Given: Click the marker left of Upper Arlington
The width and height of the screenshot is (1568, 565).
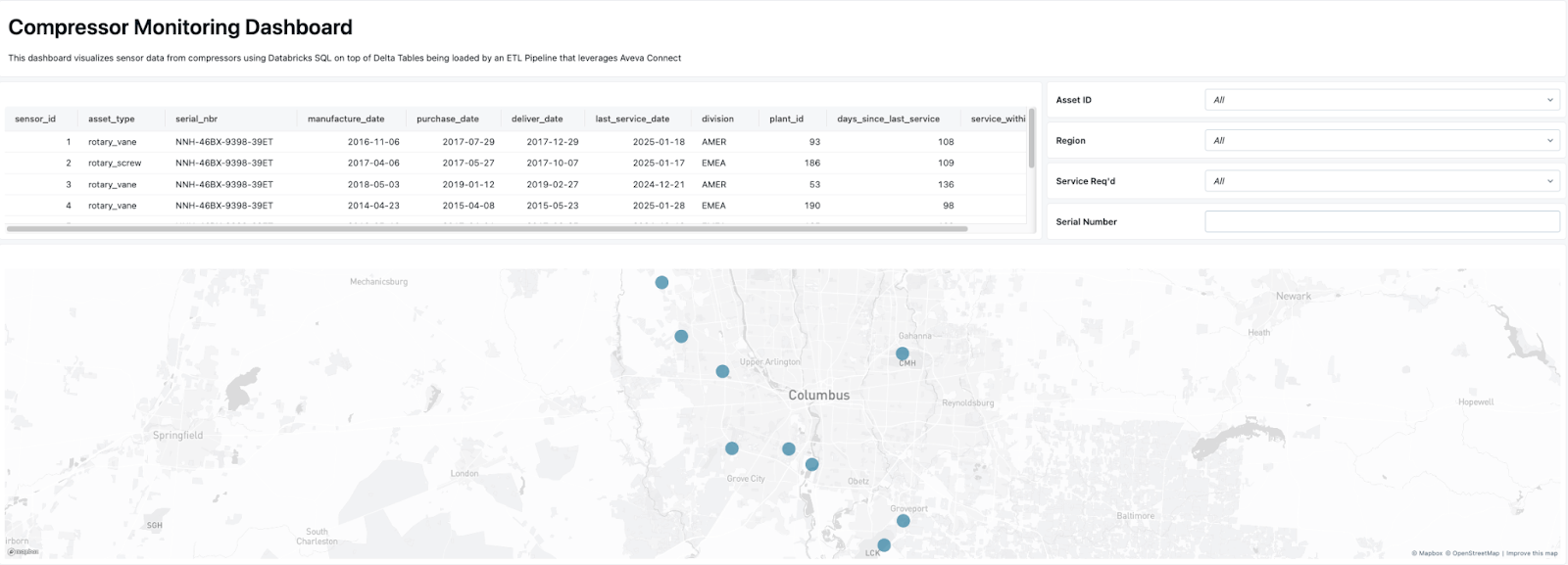Looking at the screenshot, I should (x=721, y=371).
